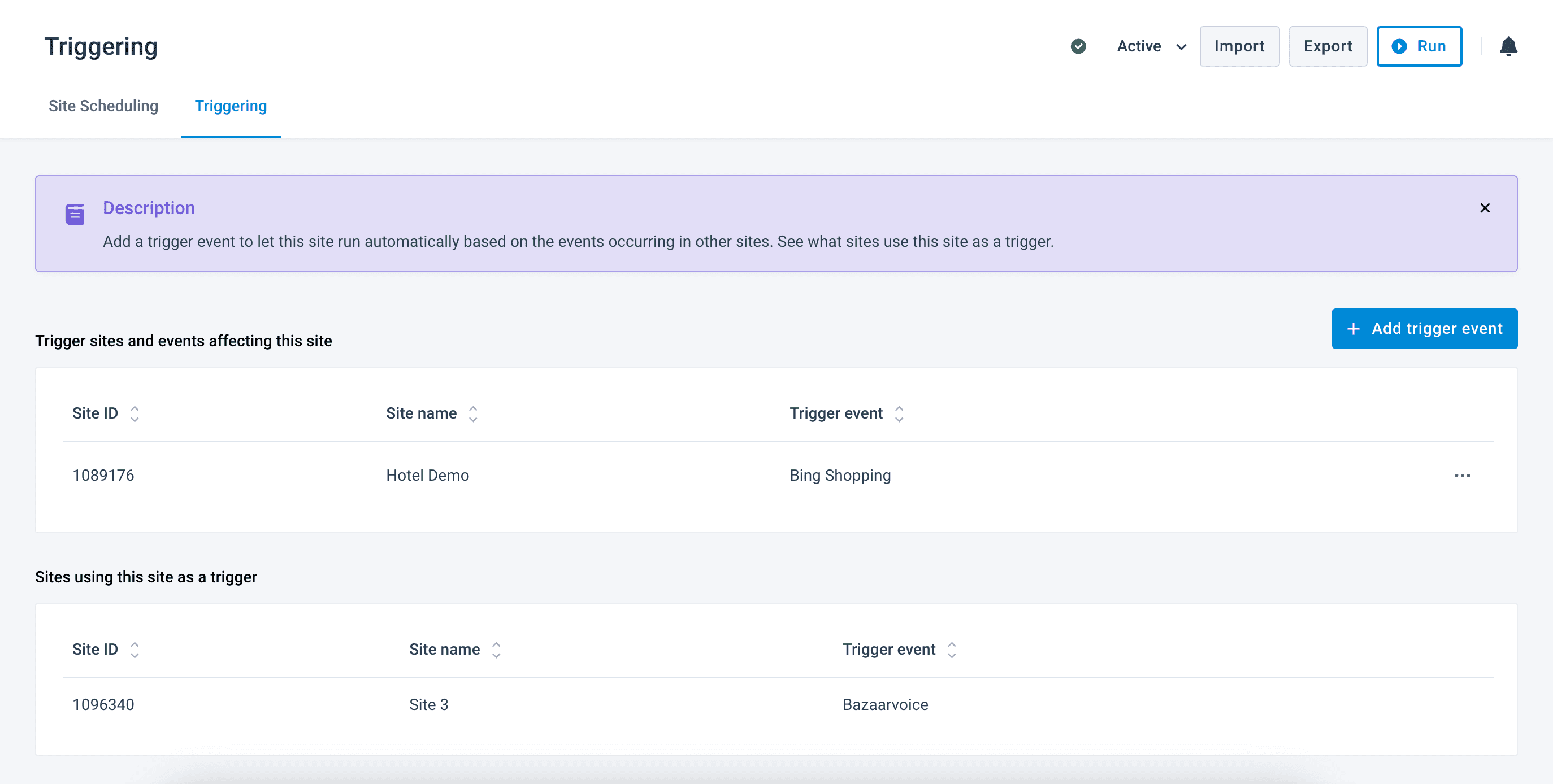This screenshot has height=784, width=1553.
Task: Sort bottom table by Site ID arrows
Action: click(135, 650)
